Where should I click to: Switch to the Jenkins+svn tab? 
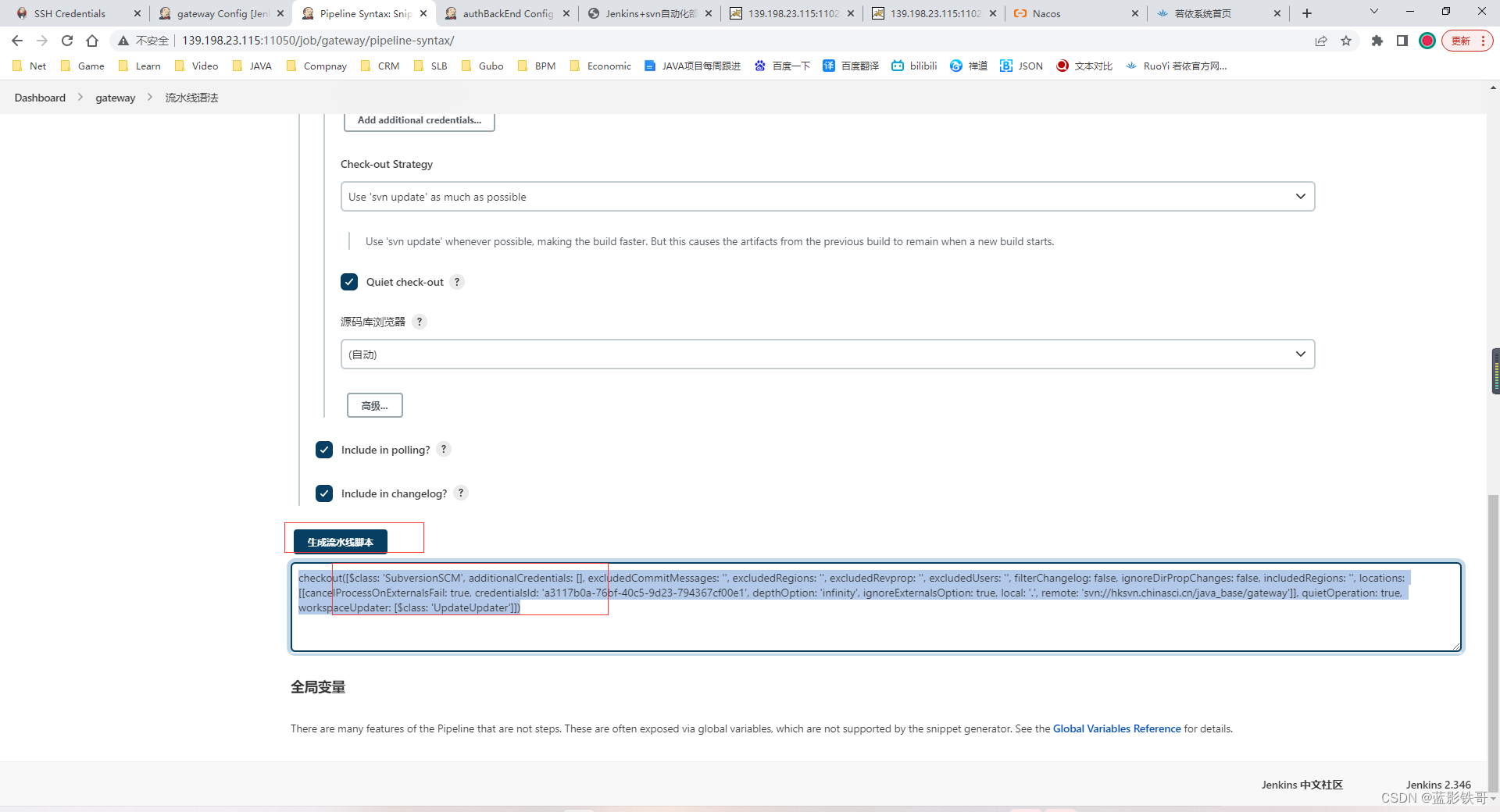(x=650, y=13)
